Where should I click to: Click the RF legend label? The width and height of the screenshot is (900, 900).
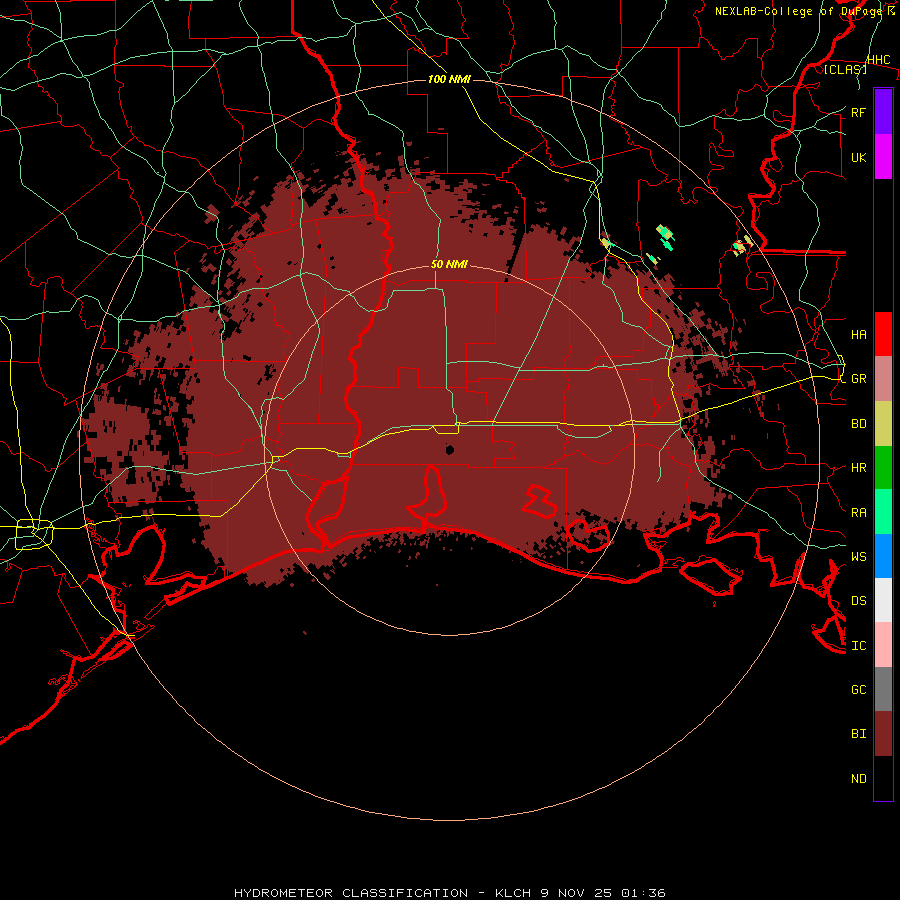[858, 112]
